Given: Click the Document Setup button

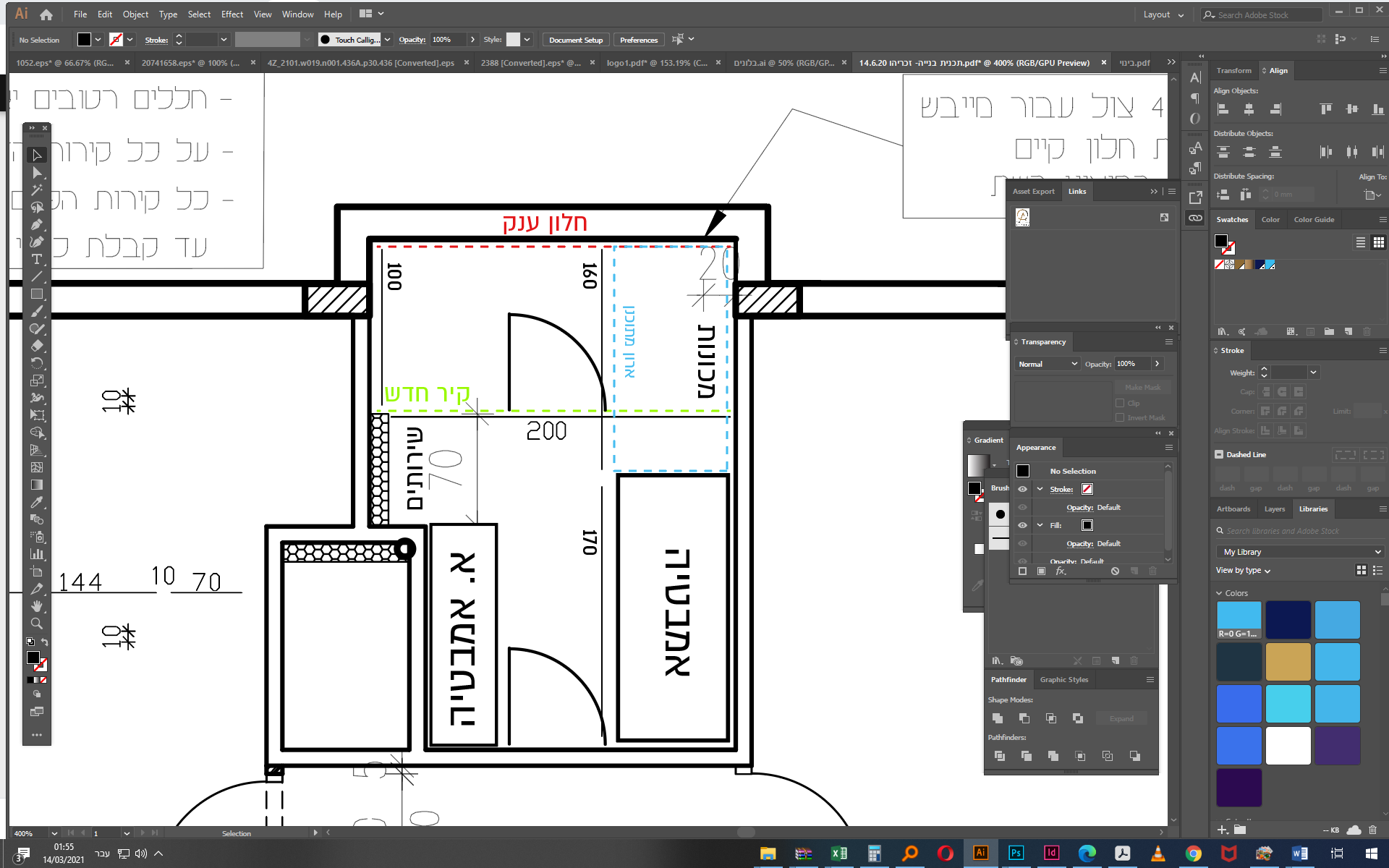Looking at the screenshot, I should pos(575,40).
